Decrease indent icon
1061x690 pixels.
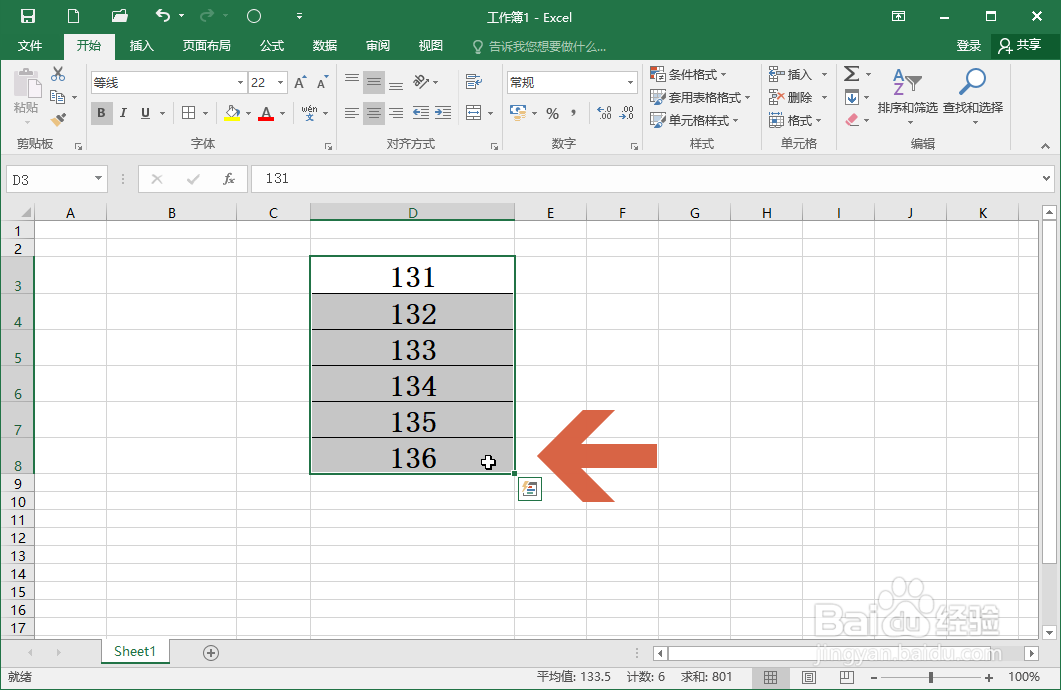(420, 113)
